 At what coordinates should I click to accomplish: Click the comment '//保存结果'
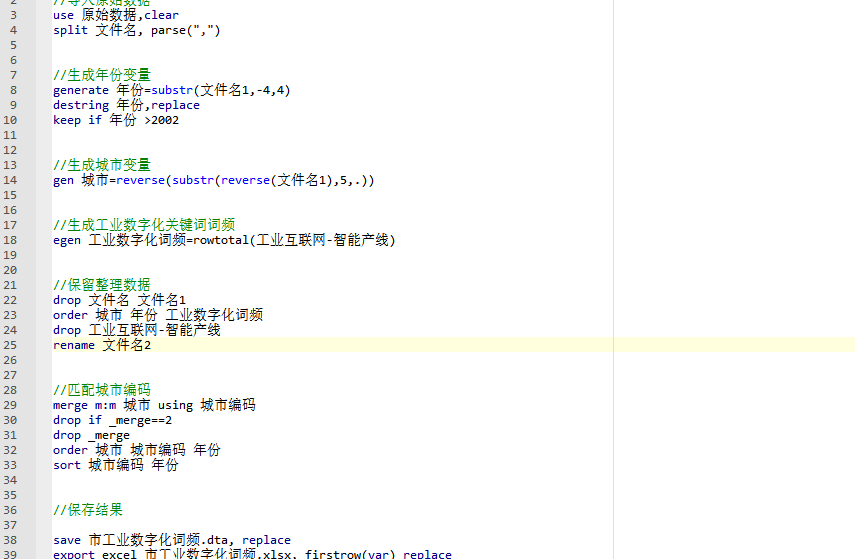click(88, 510)
